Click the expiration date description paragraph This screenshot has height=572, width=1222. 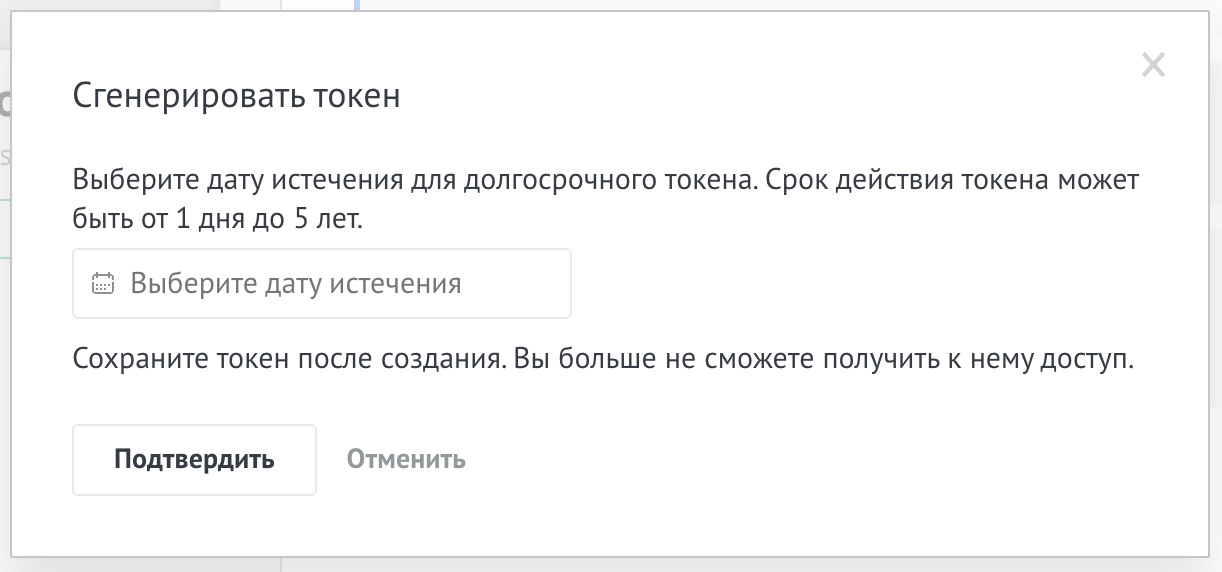pyautogui.click(x=607, y=201)
